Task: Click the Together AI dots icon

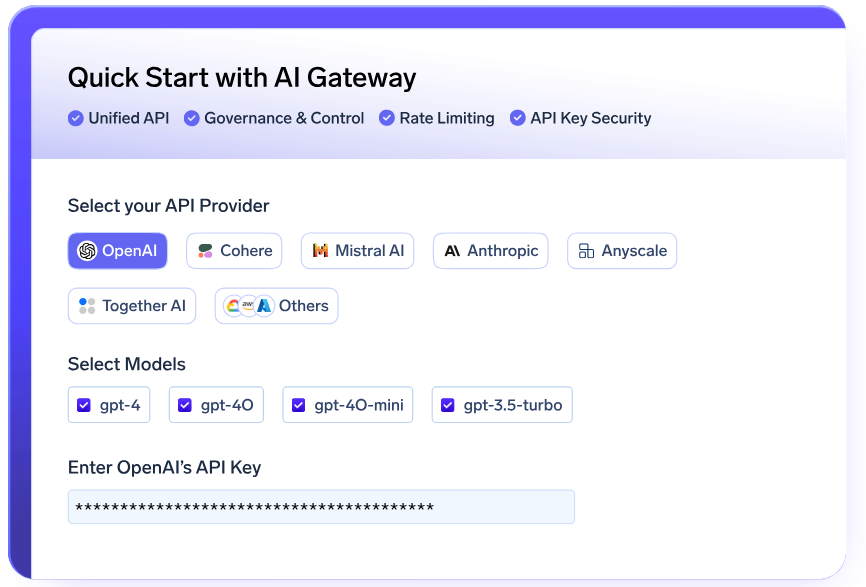Action: tap(87, 306)
